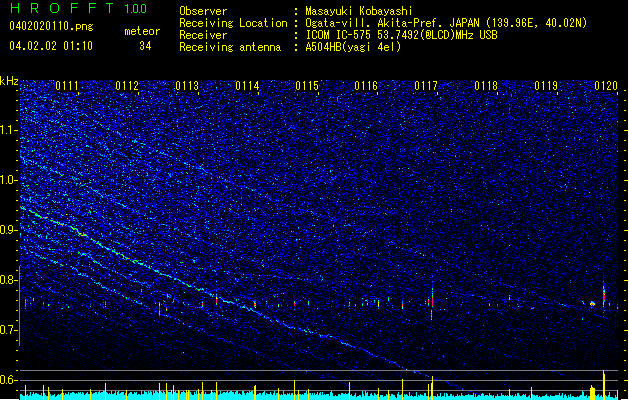Click the meteor count value 34

(145, 46)
